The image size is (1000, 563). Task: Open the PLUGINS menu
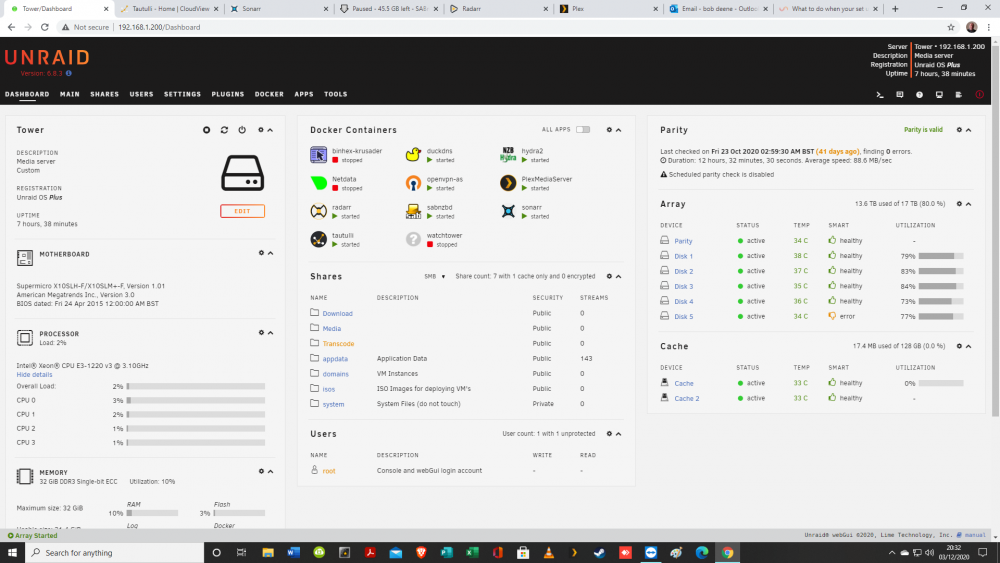point(228,94)
